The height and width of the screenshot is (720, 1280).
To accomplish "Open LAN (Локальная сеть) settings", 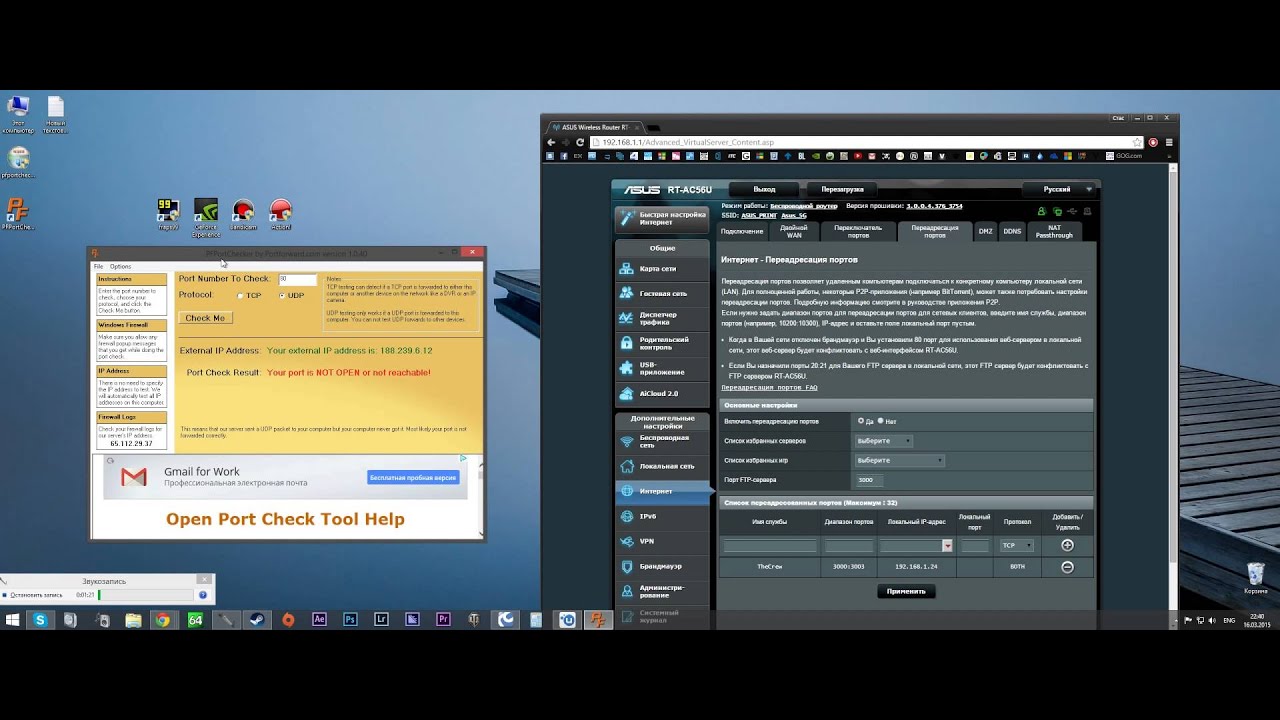I will click(662, 466).
